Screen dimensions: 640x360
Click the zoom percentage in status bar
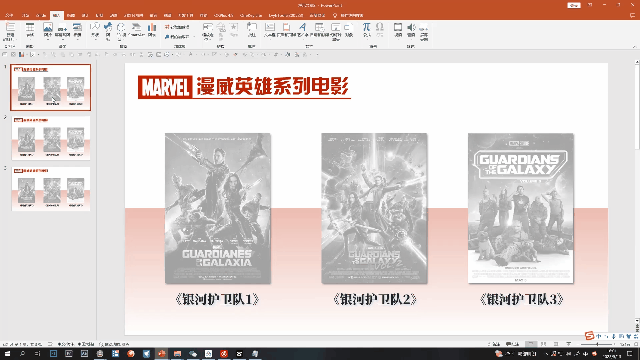(625, 344)
